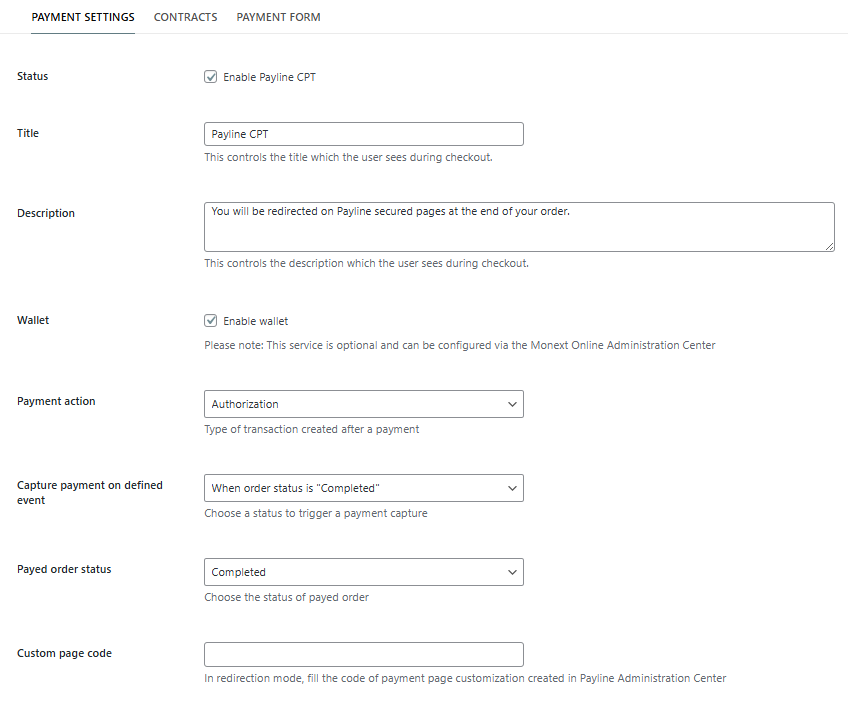
Task: Focus the Custom page code field
Action: point(363,654)
